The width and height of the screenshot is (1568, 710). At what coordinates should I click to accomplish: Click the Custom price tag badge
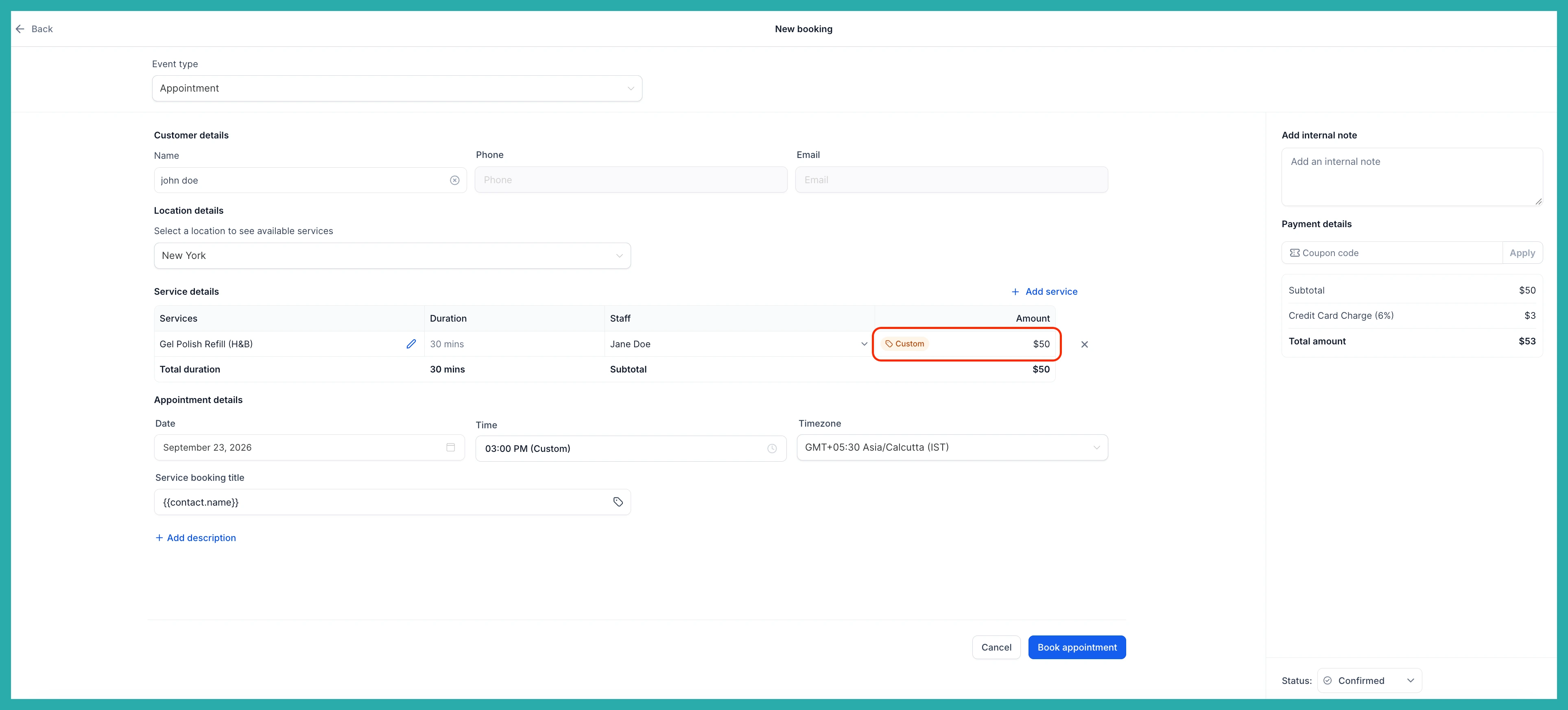904,344
